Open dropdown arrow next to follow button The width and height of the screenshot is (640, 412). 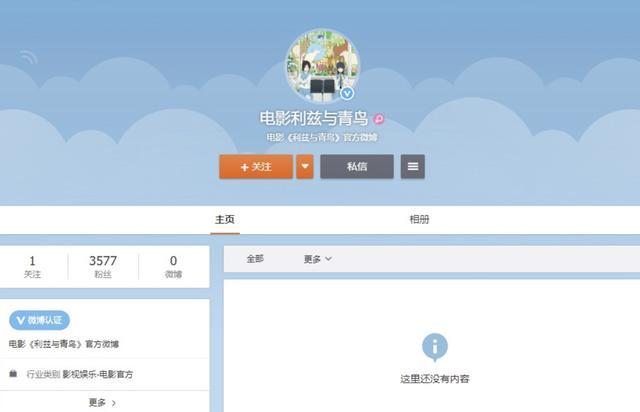(305, 167)
